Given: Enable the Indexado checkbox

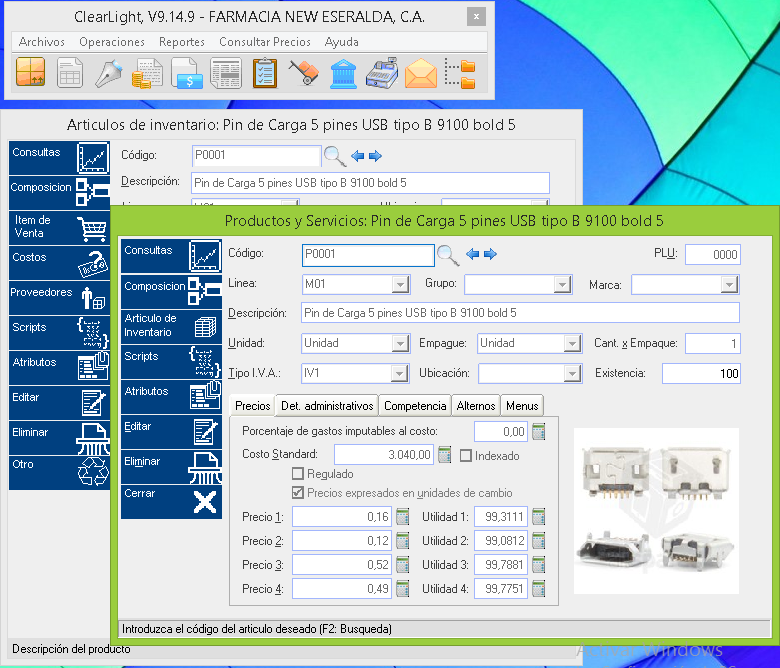Looking at the screenshot, I should click(466, 456).
